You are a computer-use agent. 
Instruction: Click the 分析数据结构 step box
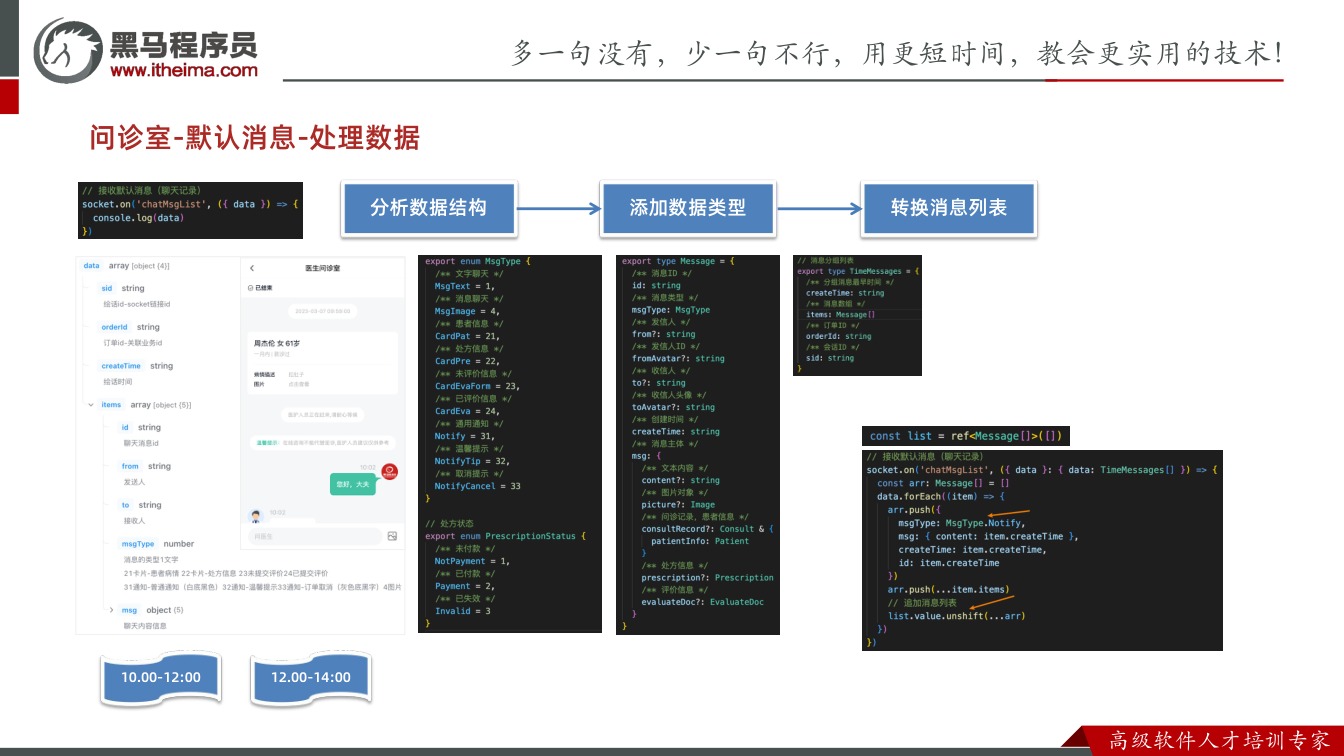coord(428,208)
